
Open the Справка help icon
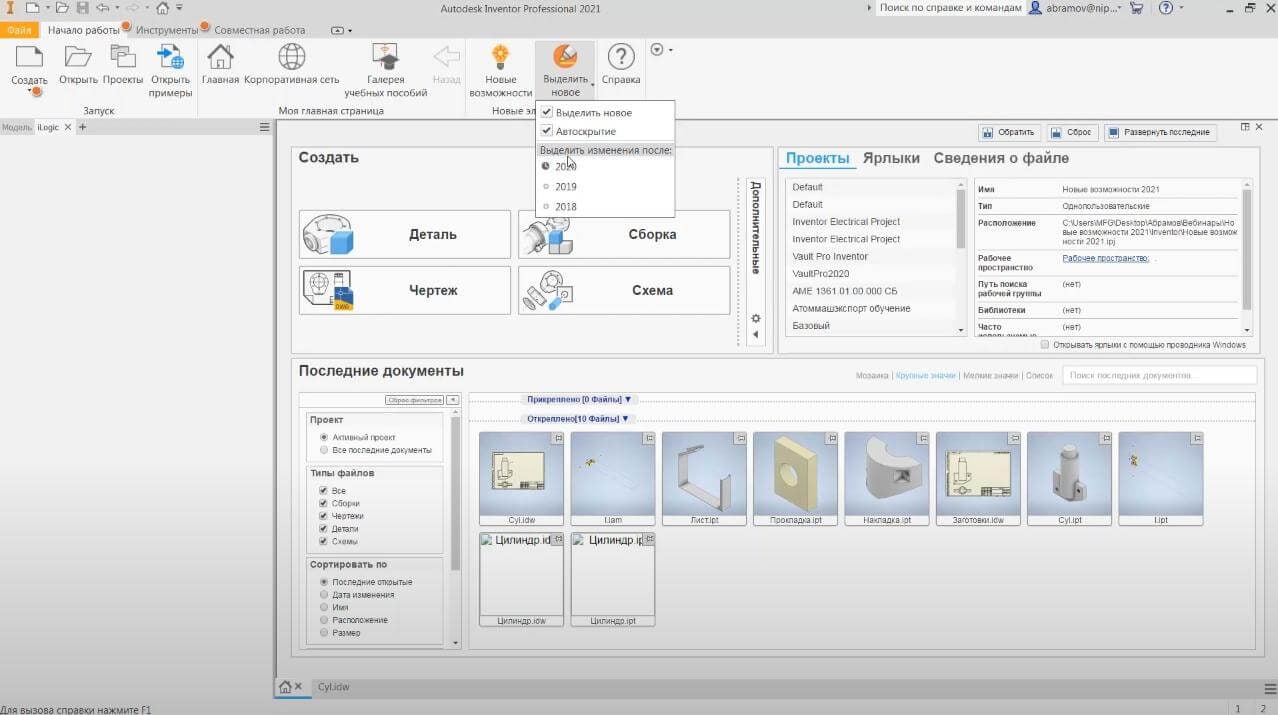(621, 58)
